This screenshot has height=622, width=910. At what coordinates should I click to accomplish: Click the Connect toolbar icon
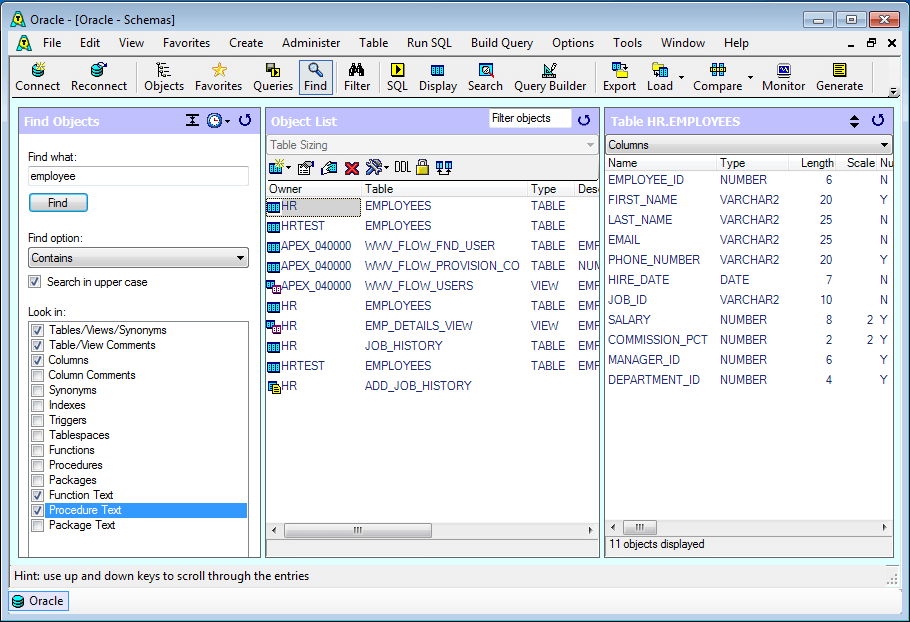[38, 77]
